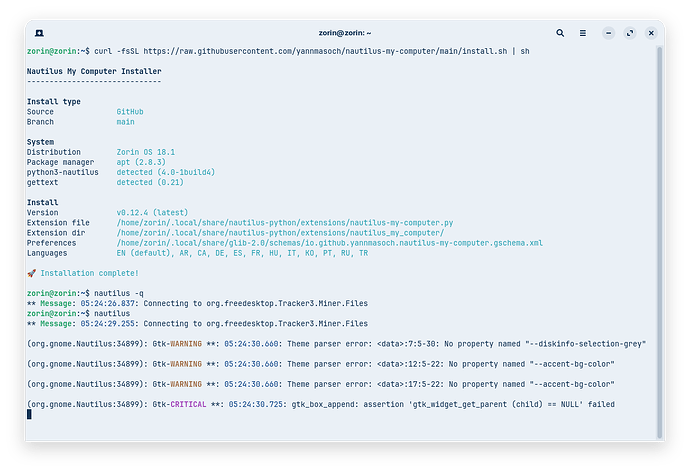Click the warning with <data>:17:5-22
The height and width of the screenshot is (472, 690).
321,384
